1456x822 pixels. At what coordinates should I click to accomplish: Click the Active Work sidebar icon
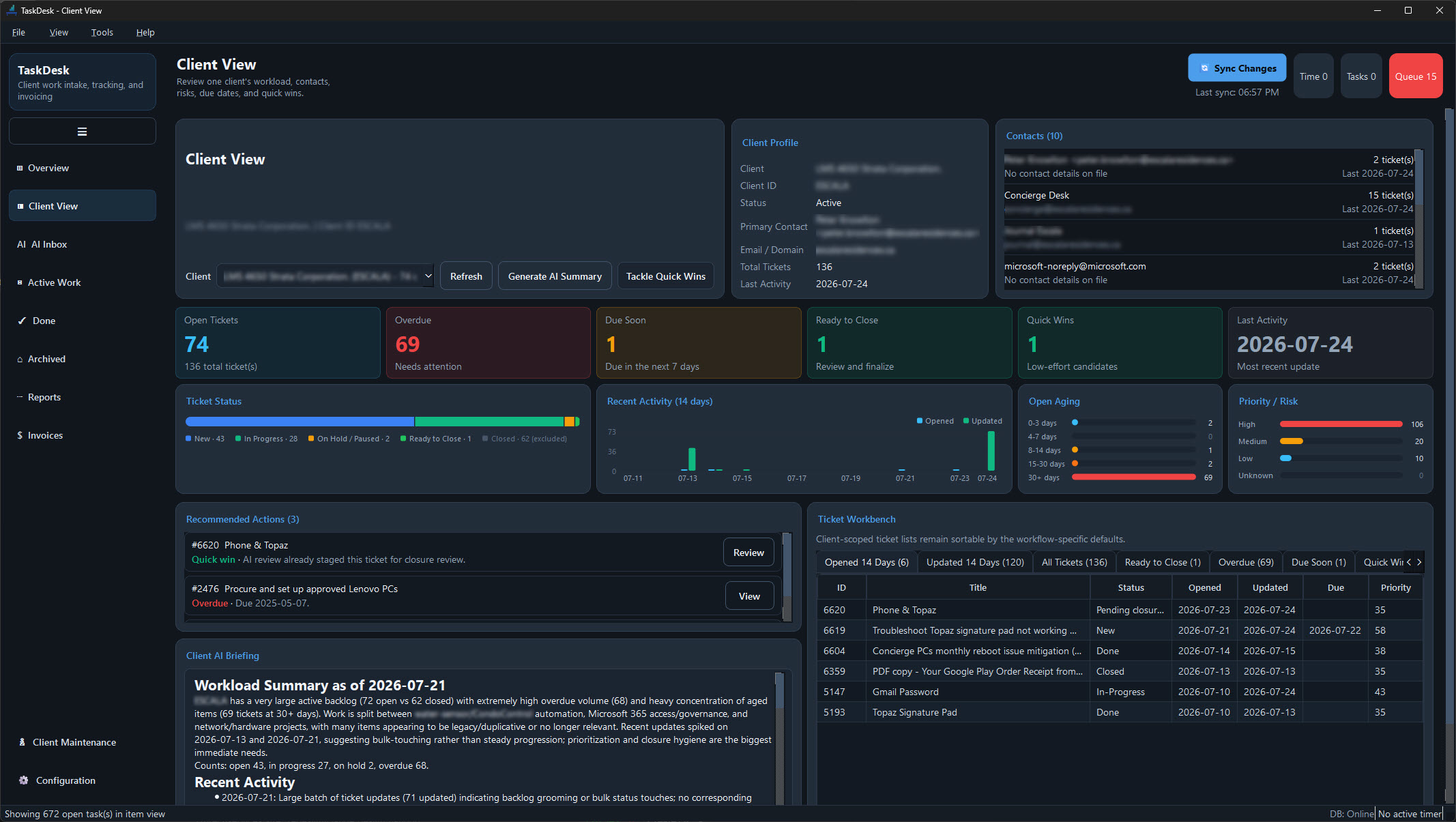(x=20, y=283)
